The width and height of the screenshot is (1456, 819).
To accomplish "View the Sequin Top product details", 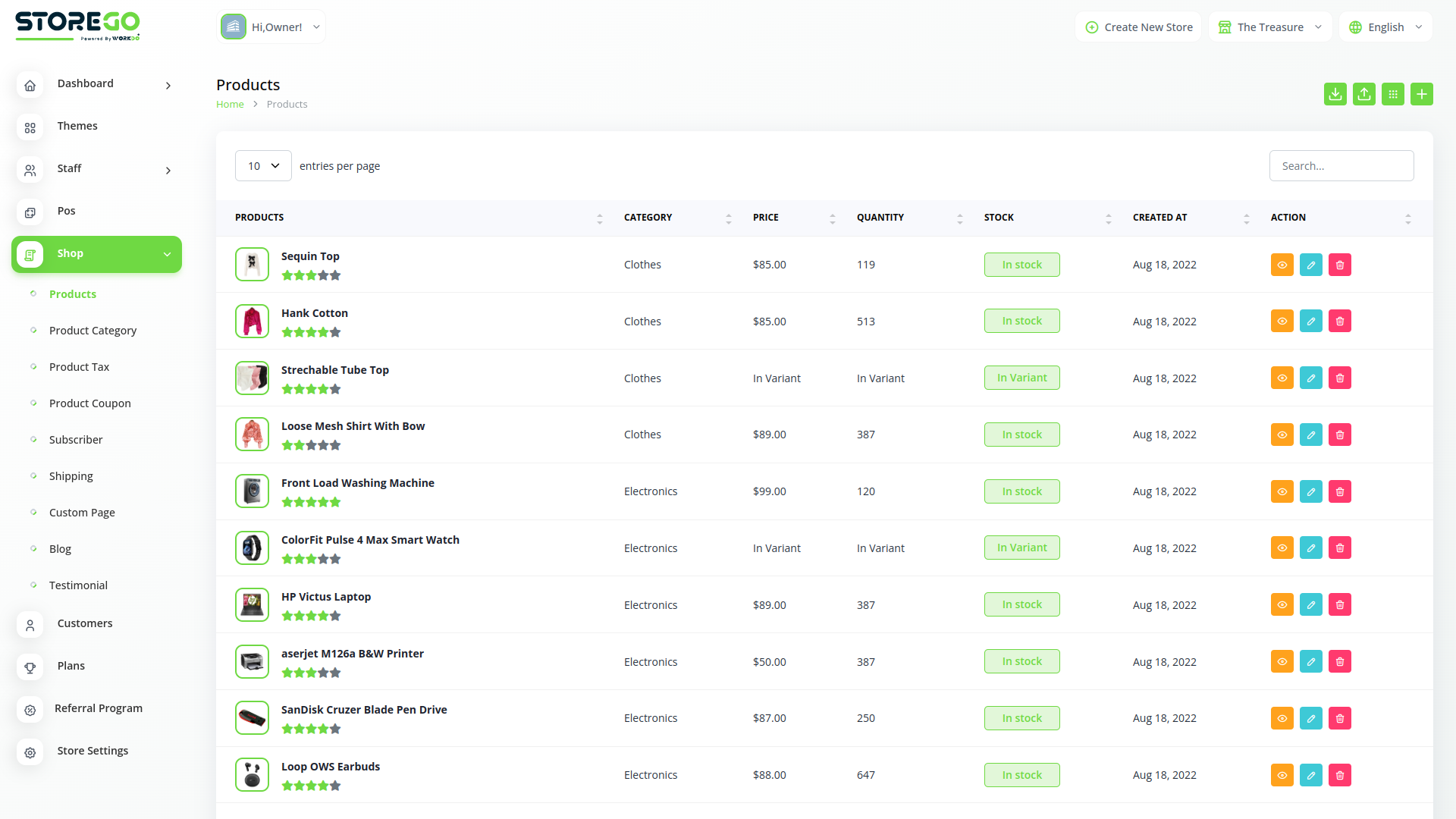I will click(1282, 265).
